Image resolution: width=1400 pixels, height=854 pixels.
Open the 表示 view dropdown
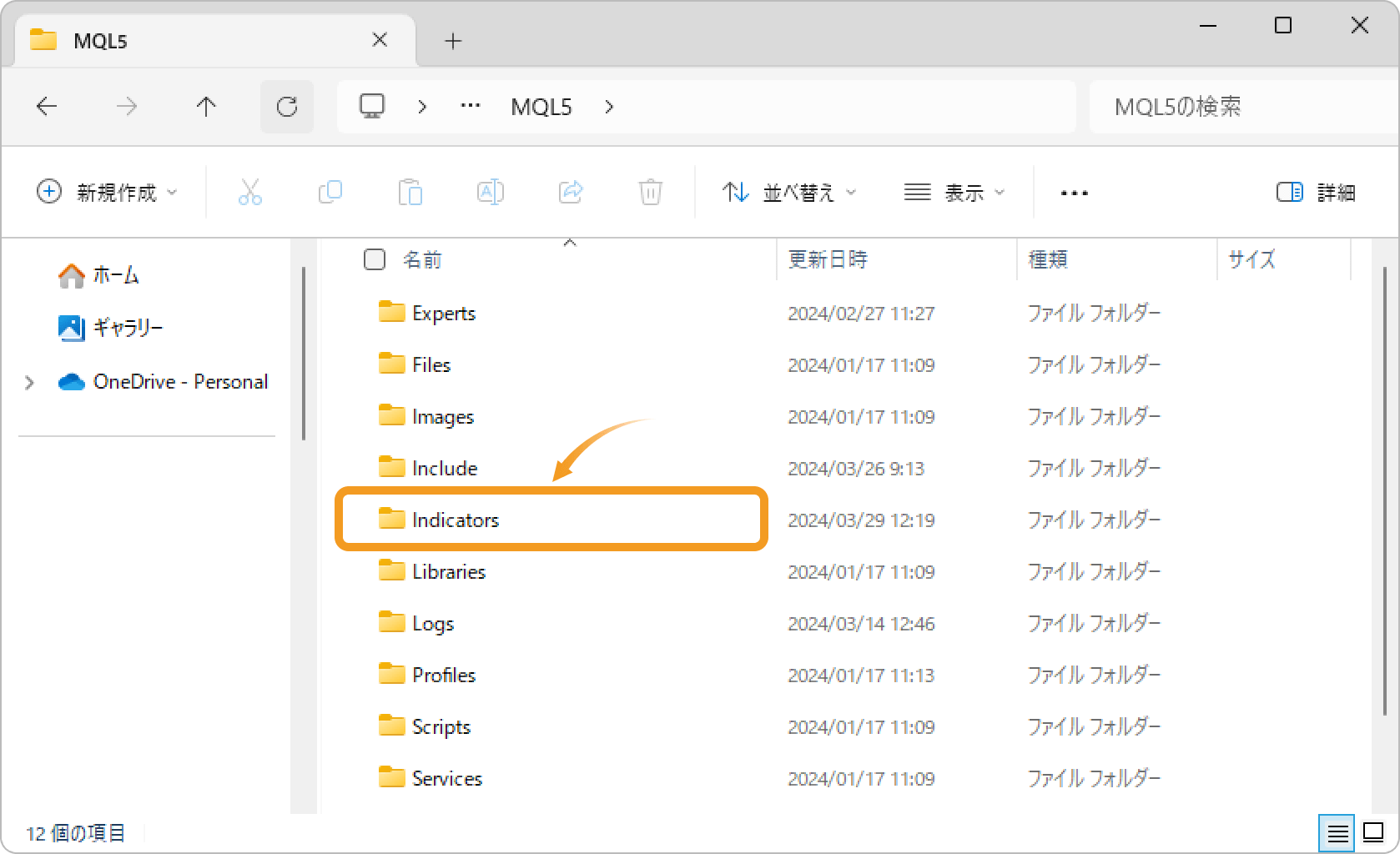(954, 193)
